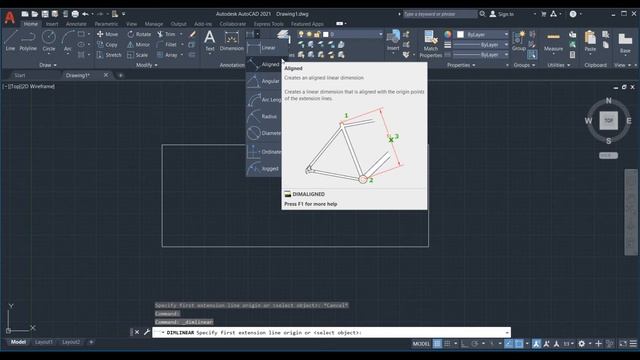Click the Group tool

[519, 40]
